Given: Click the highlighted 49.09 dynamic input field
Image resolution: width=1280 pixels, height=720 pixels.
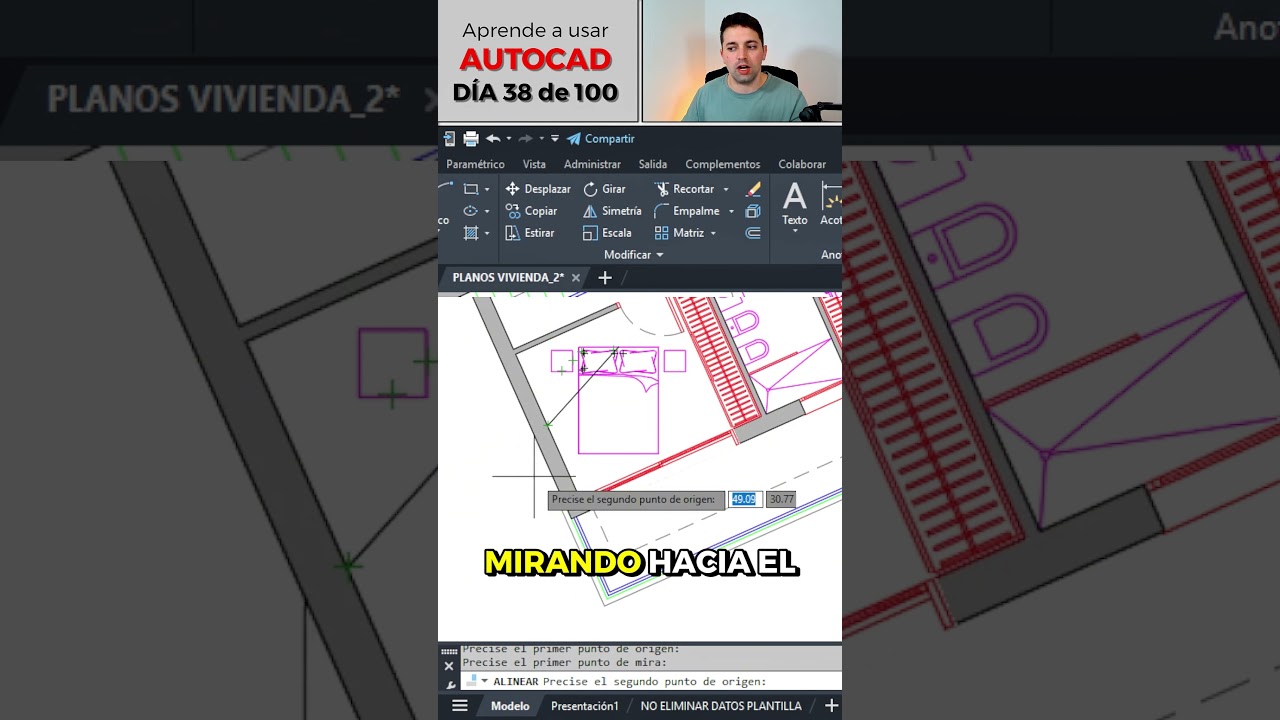Looking at the screenshot, I should (744, 499).
